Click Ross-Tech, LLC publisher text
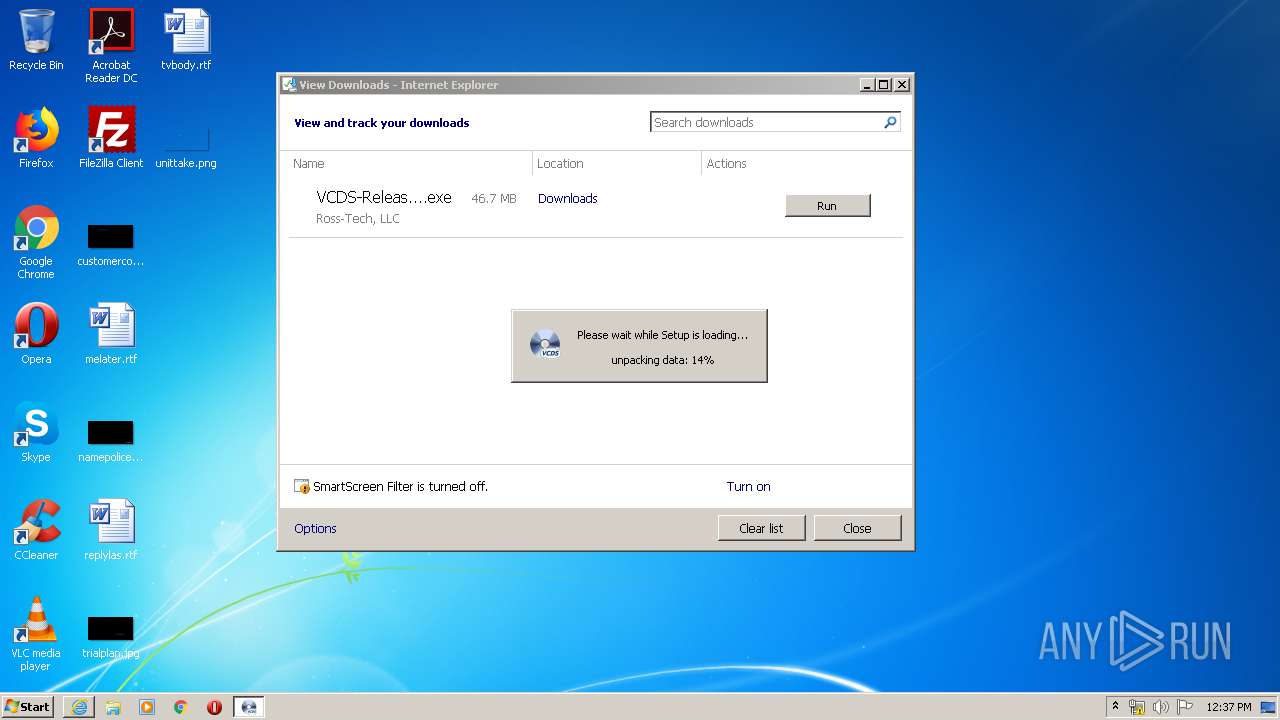 point(358,218)
